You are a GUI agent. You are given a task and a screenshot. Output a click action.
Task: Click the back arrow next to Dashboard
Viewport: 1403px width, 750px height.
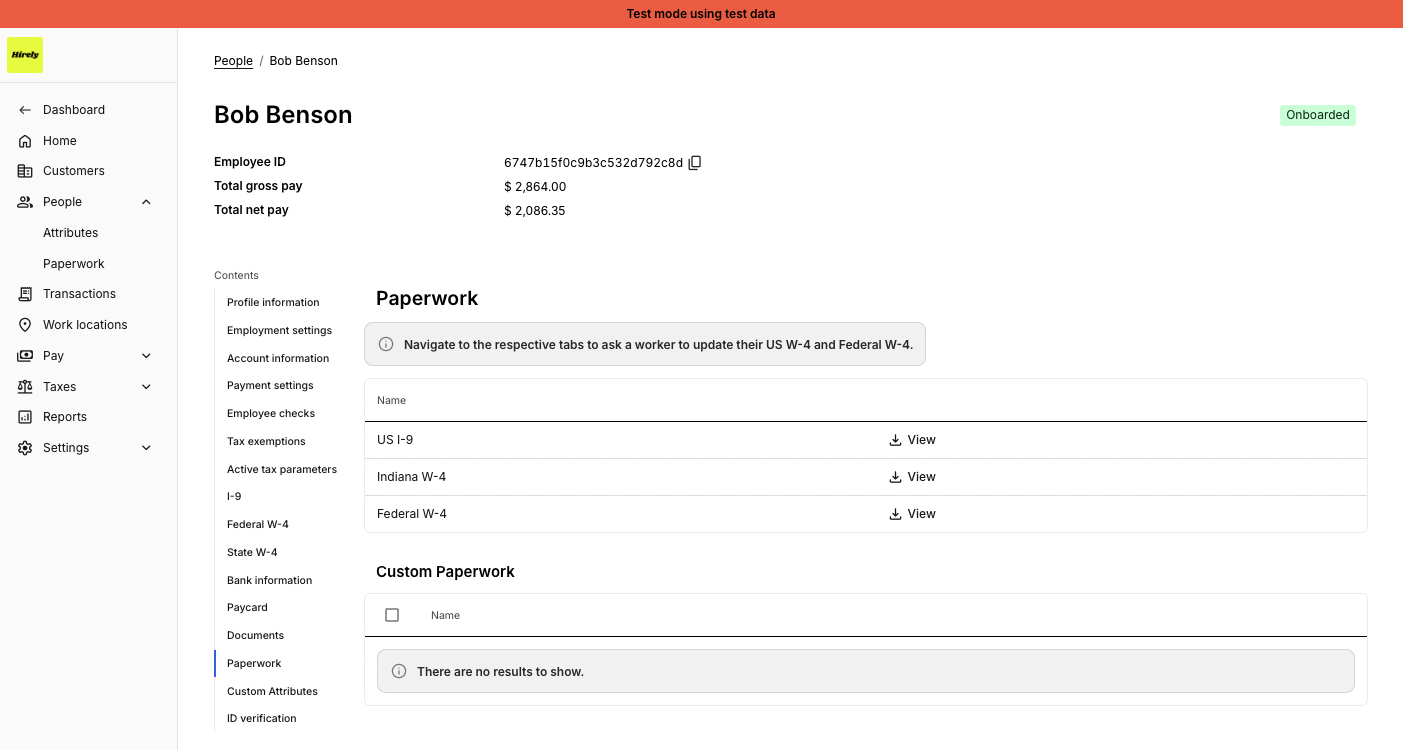coord(25,110)
